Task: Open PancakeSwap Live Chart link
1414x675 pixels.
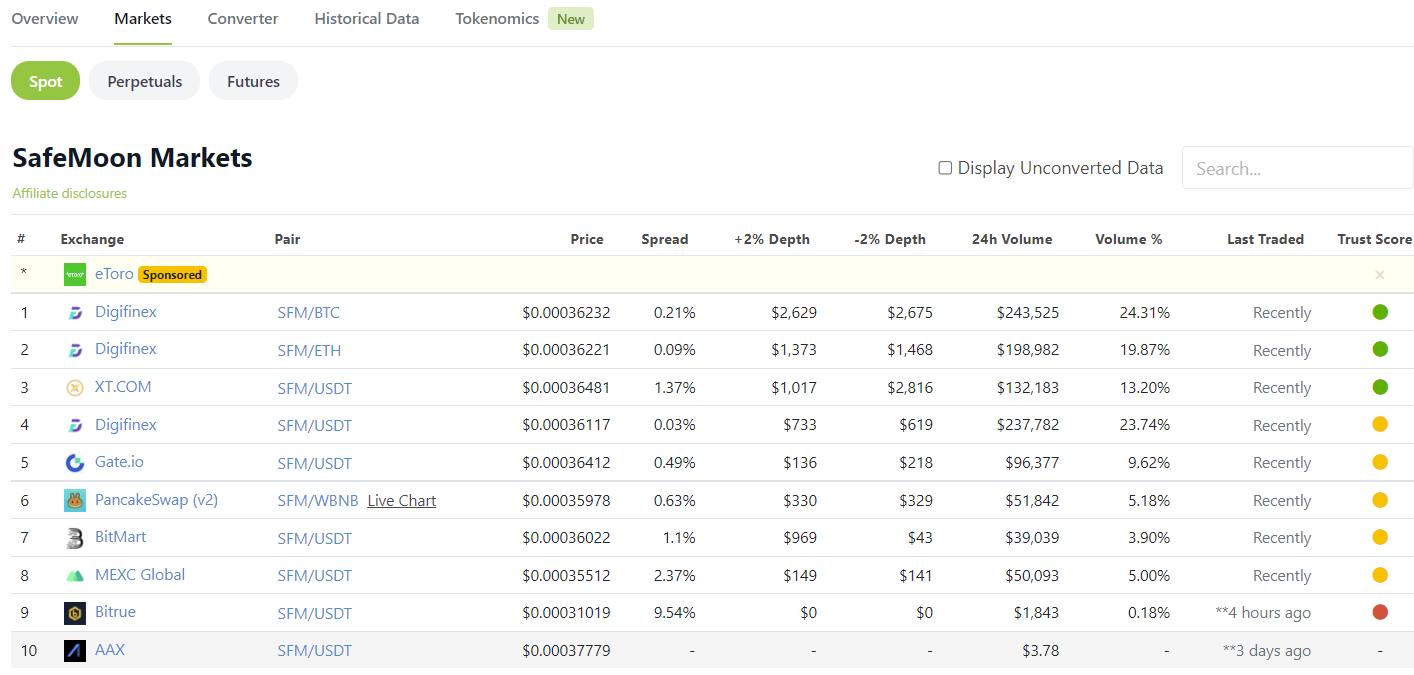Action: point(401,501)
